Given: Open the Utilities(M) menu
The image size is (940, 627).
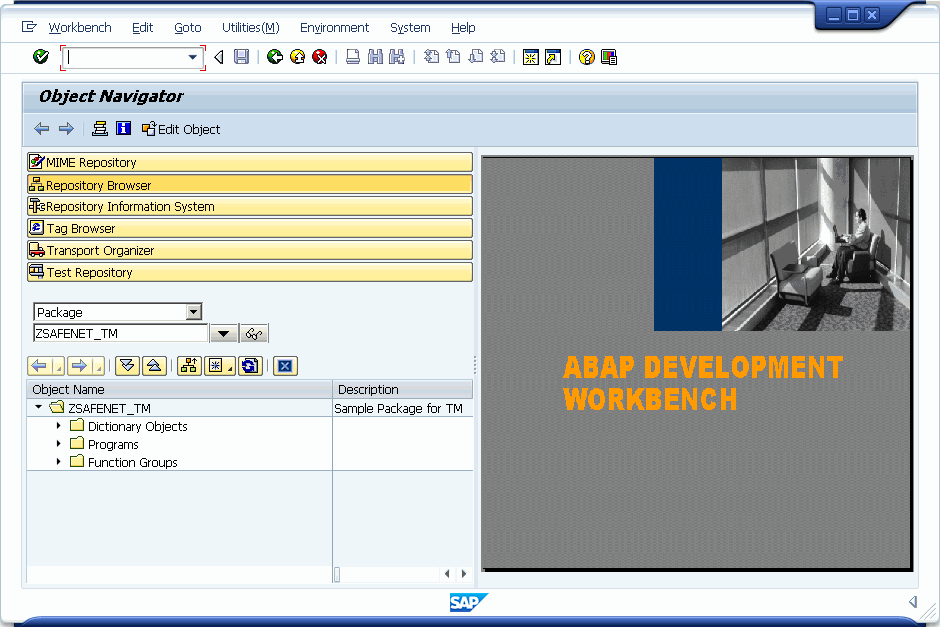Looking at the screenshot, I should click(251, 28).
